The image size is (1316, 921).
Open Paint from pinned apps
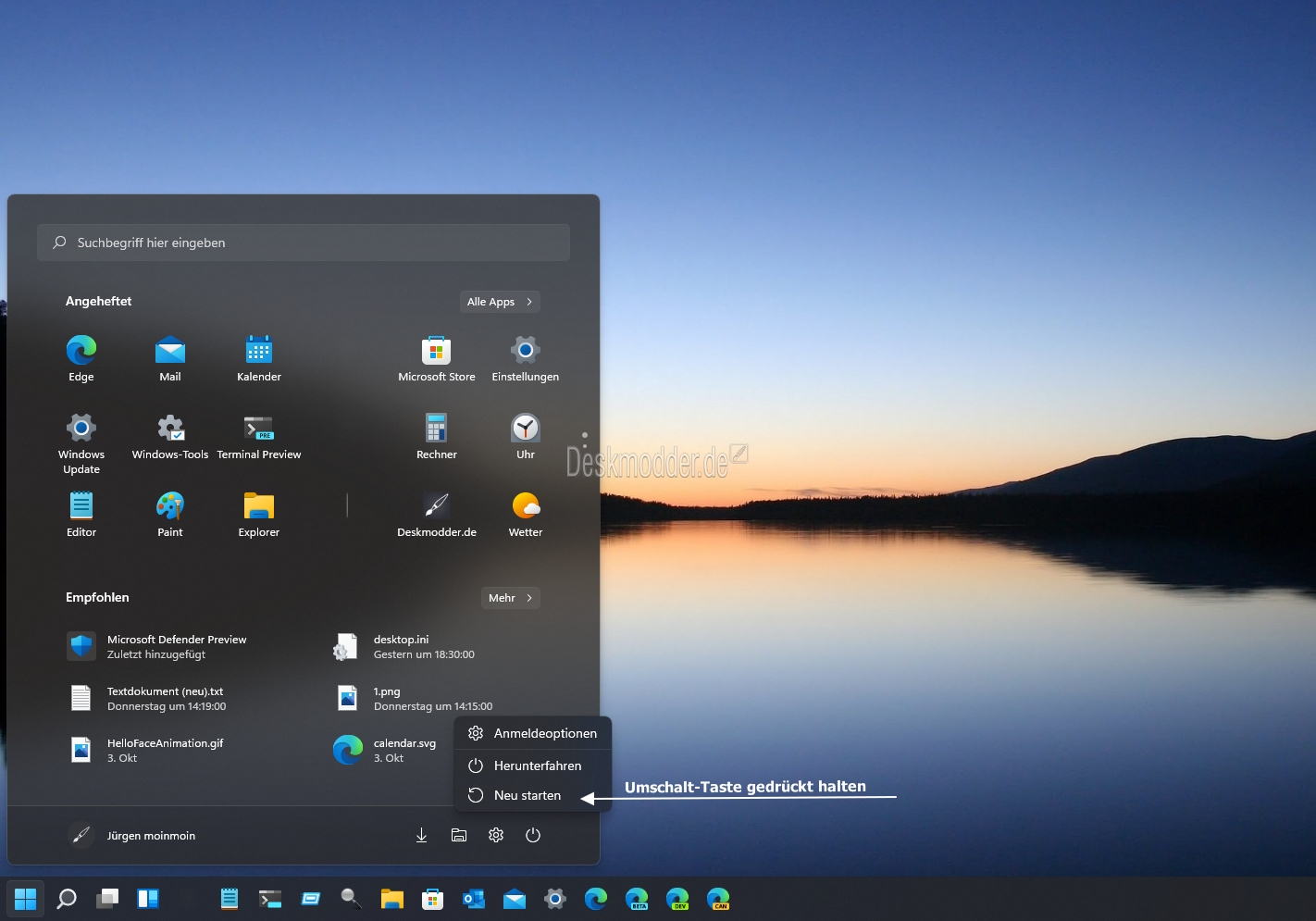click(x=170, y=514)
